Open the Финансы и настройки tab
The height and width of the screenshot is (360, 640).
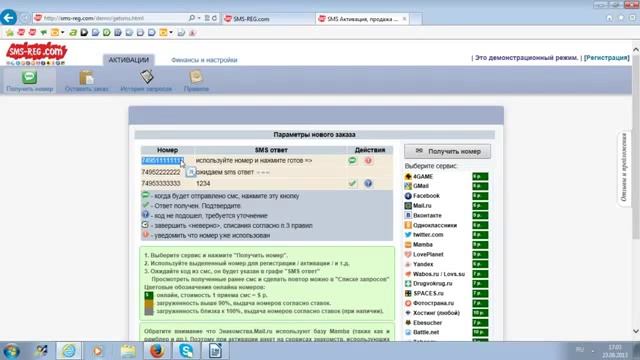[x=204, y=60]
